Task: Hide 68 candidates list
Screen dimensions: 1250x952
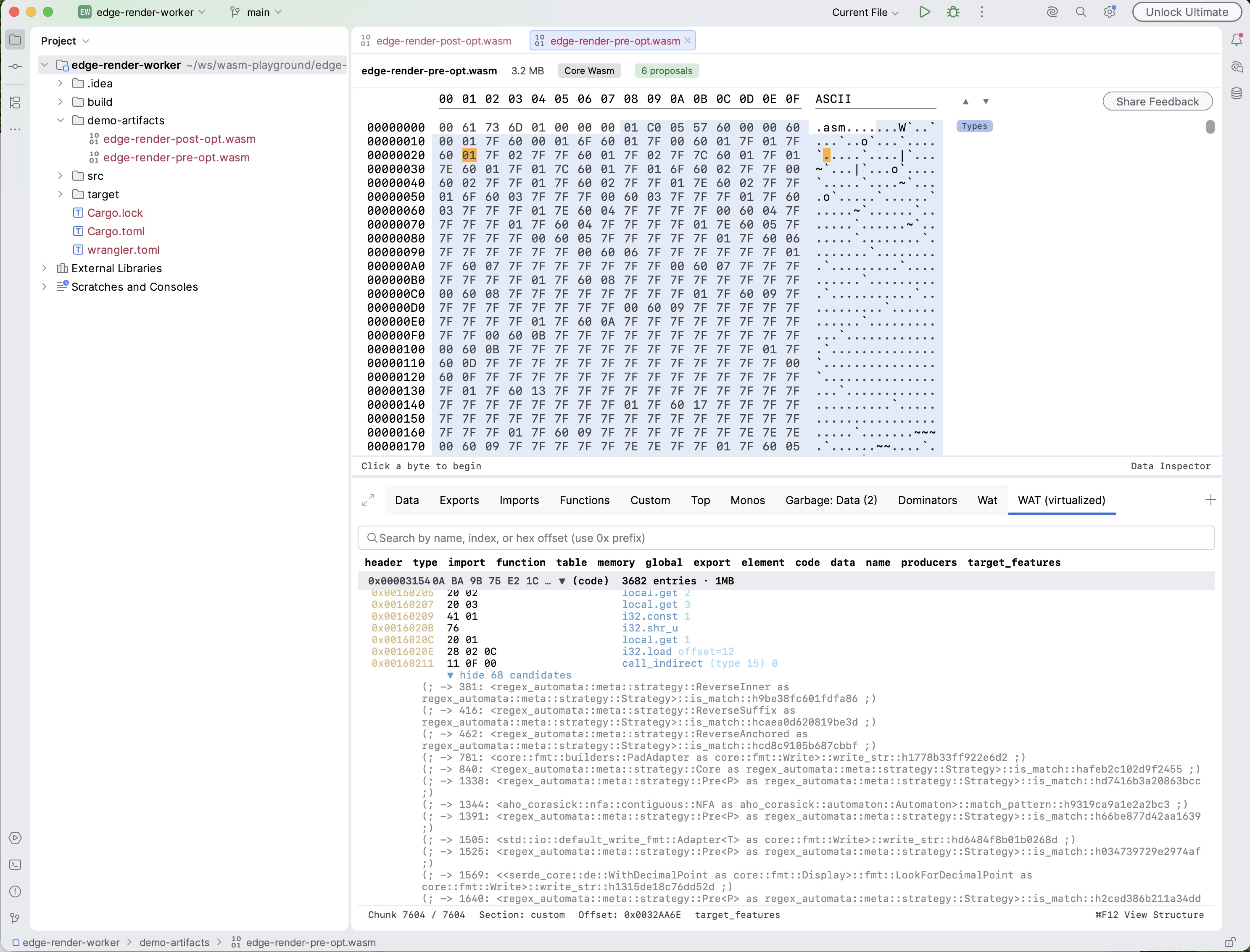Action: (510, 675)
